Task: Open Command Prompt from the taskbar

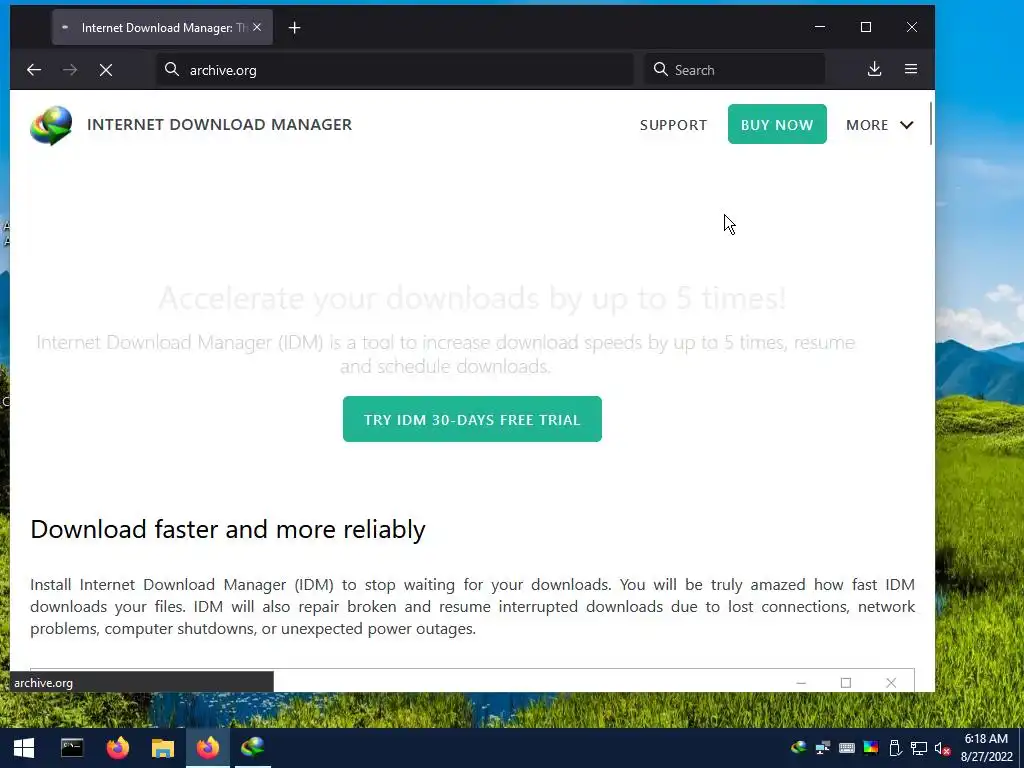Action: point(72,748)
